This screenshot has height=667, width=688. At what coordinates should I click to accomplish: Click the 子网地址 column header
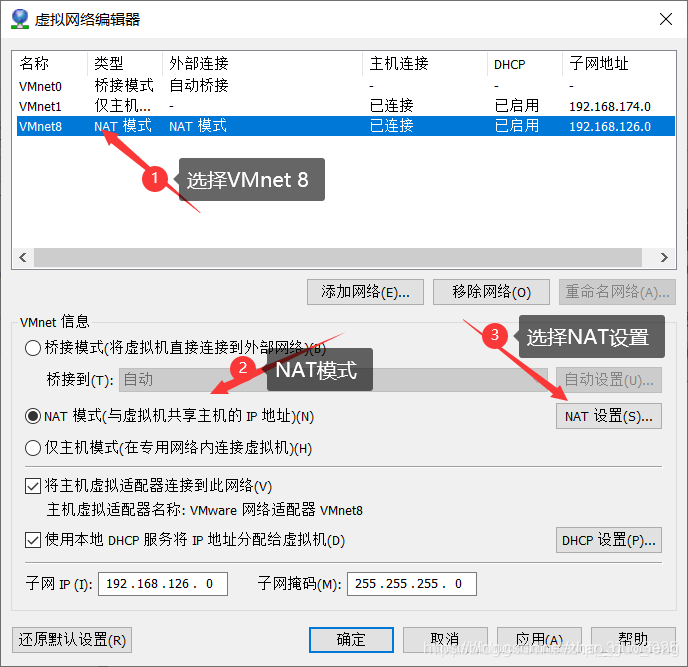pos(619,63)
